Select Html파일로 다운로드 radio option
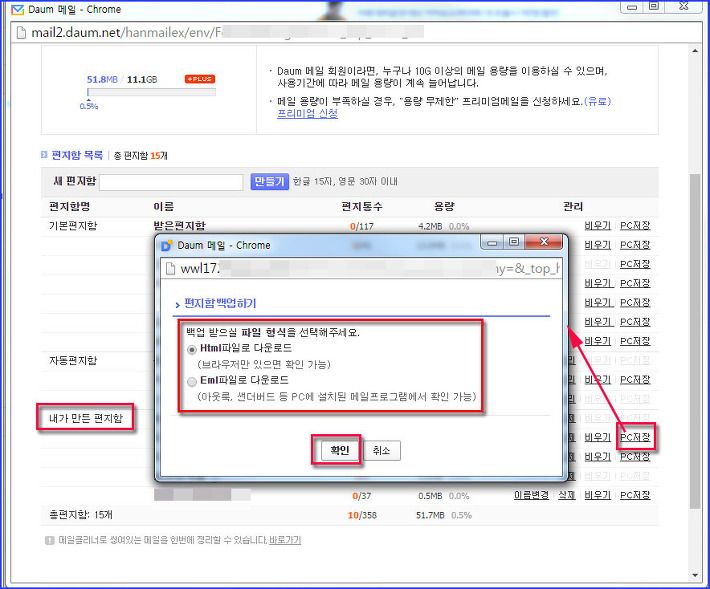This screenshot has height=589, width=710. (192, 350)
